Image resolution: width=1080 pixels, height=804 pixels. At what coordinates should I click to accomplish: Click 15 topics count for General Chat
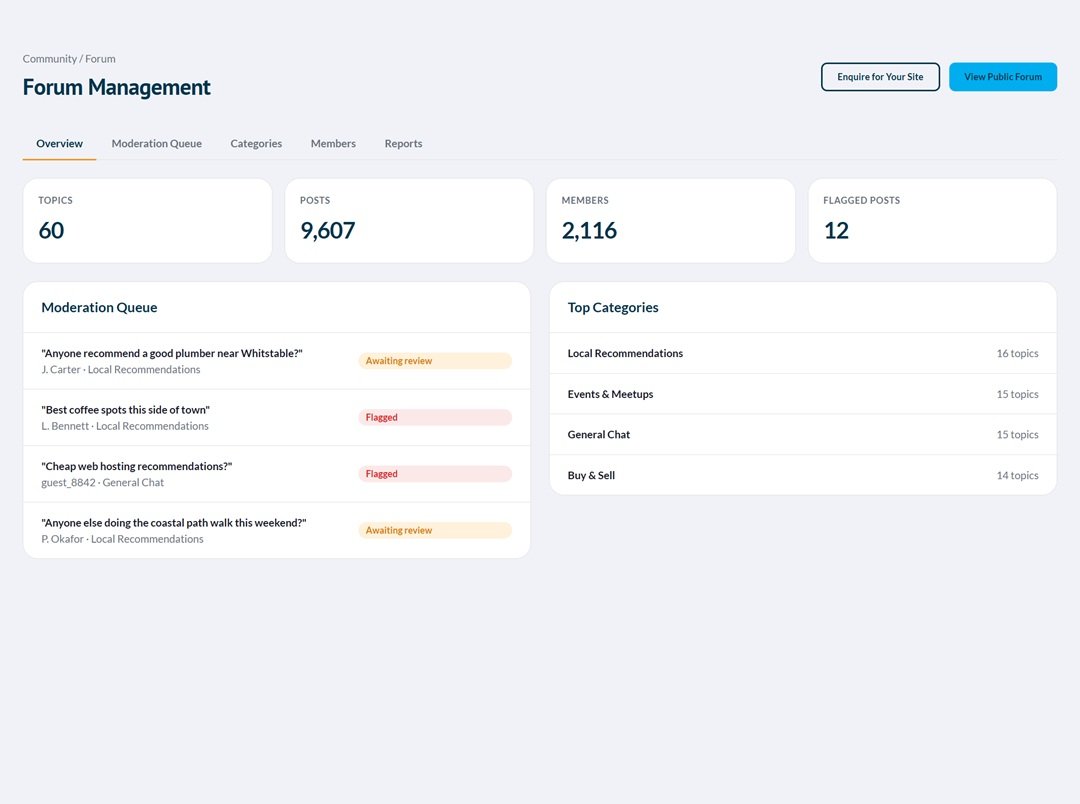coord(1017,435)
